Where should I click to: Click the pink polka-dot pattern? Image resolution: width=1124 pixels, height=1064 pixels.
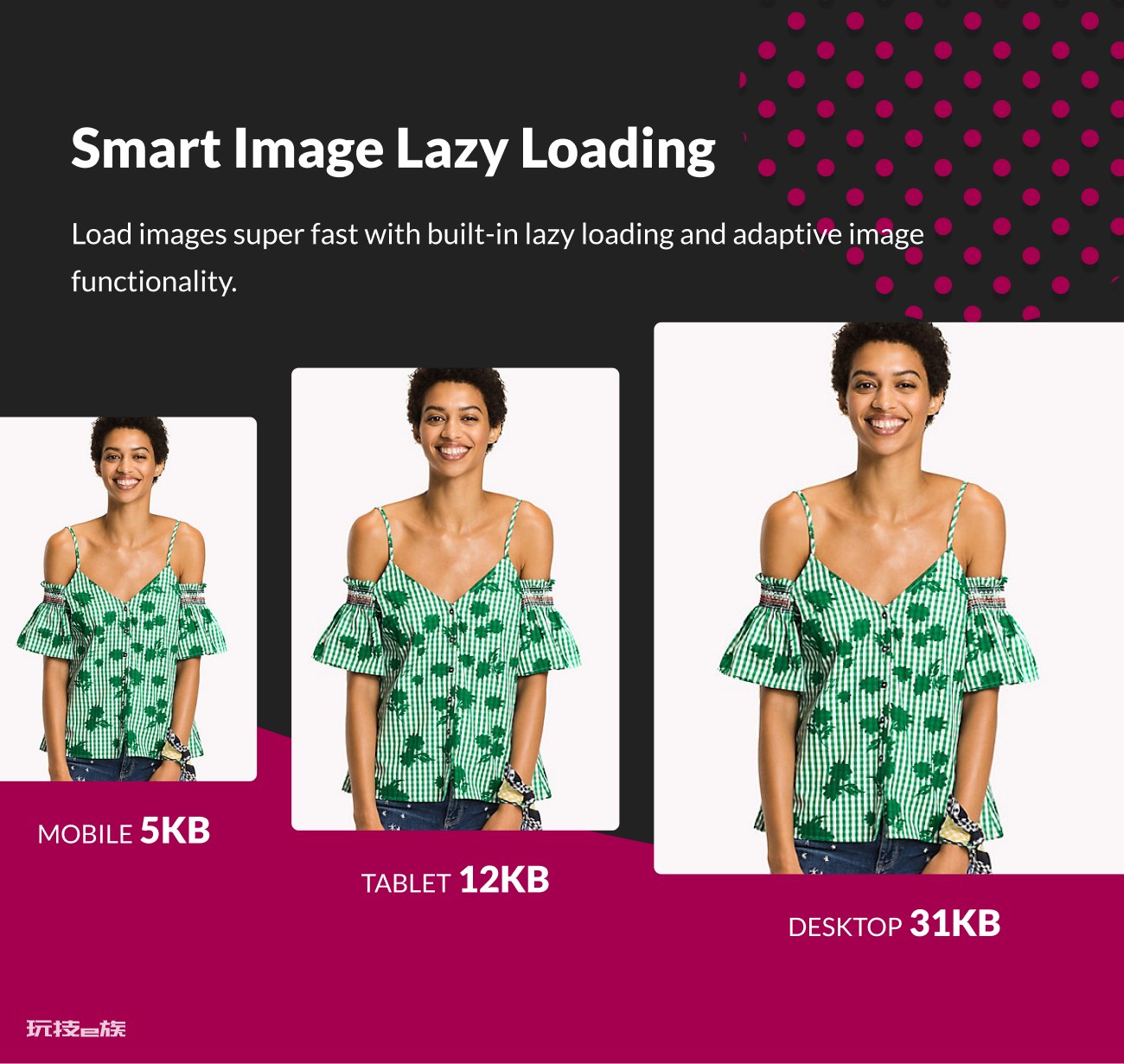pyautogui.click(x=934, y=156)
